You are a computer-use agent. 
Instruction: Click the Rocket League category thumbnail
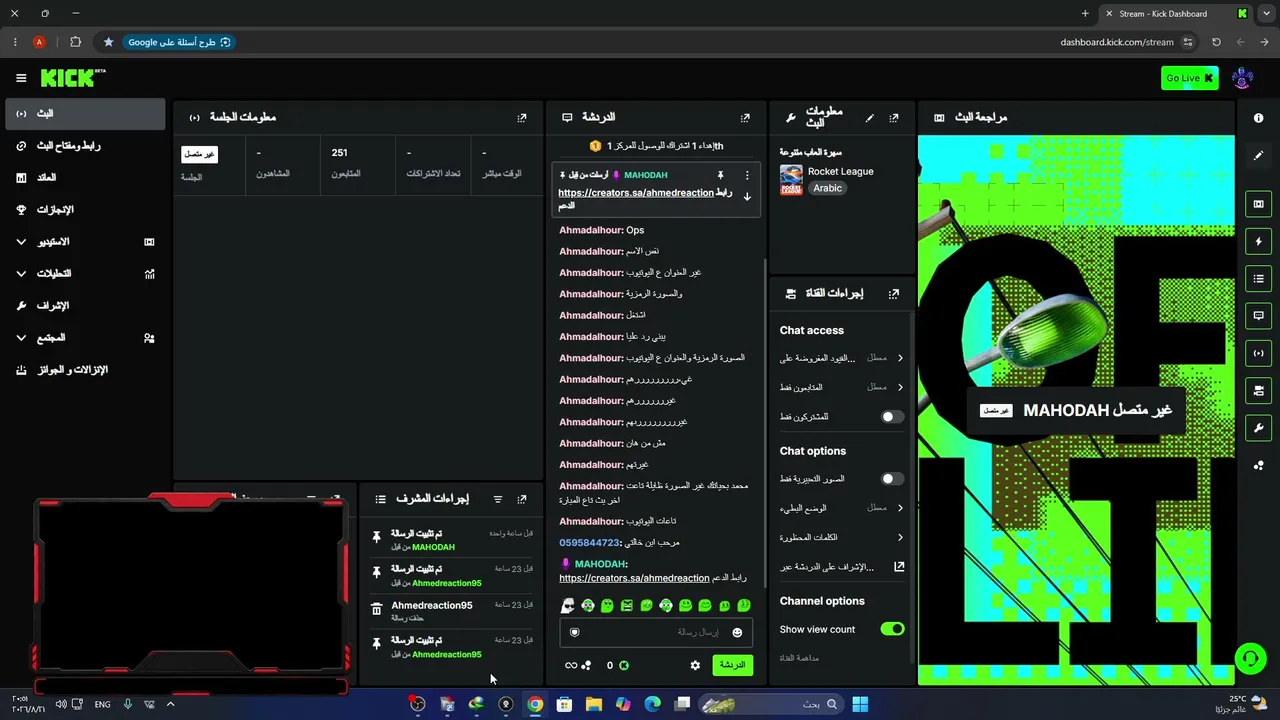tap(791, 180)
